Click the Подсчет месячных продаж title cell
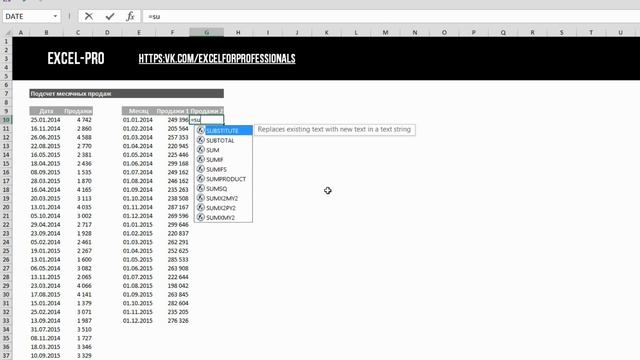 pos(127,93)
